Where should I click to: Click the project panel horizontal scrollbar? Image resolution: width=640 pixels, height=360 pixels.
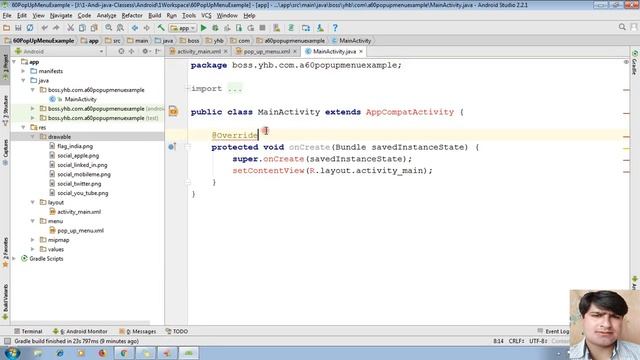point(80,323)
